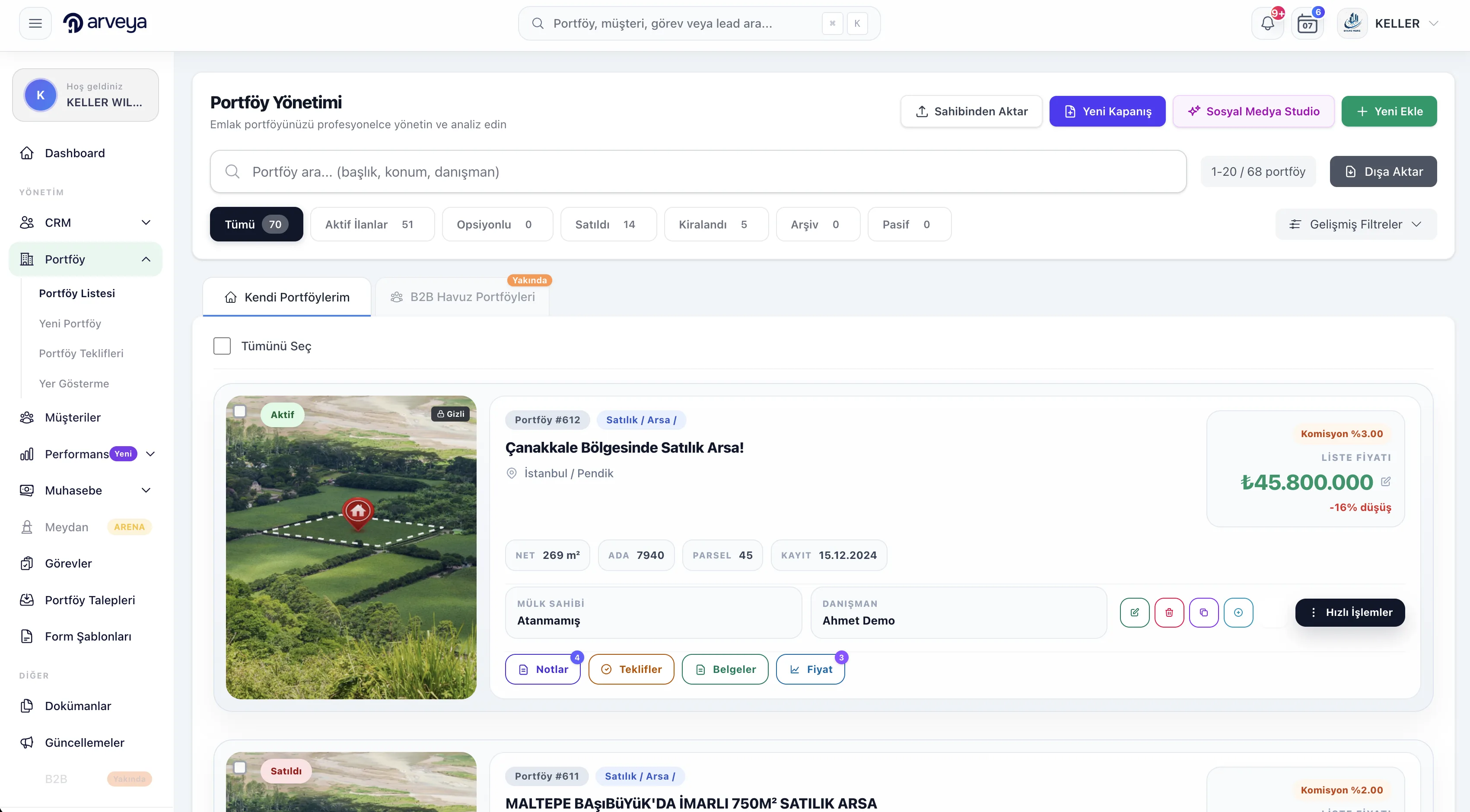This screenshot has width=1470, height=812.
Task: Open Form Şablonları via its document icon
Action: [x=27, y=636]
